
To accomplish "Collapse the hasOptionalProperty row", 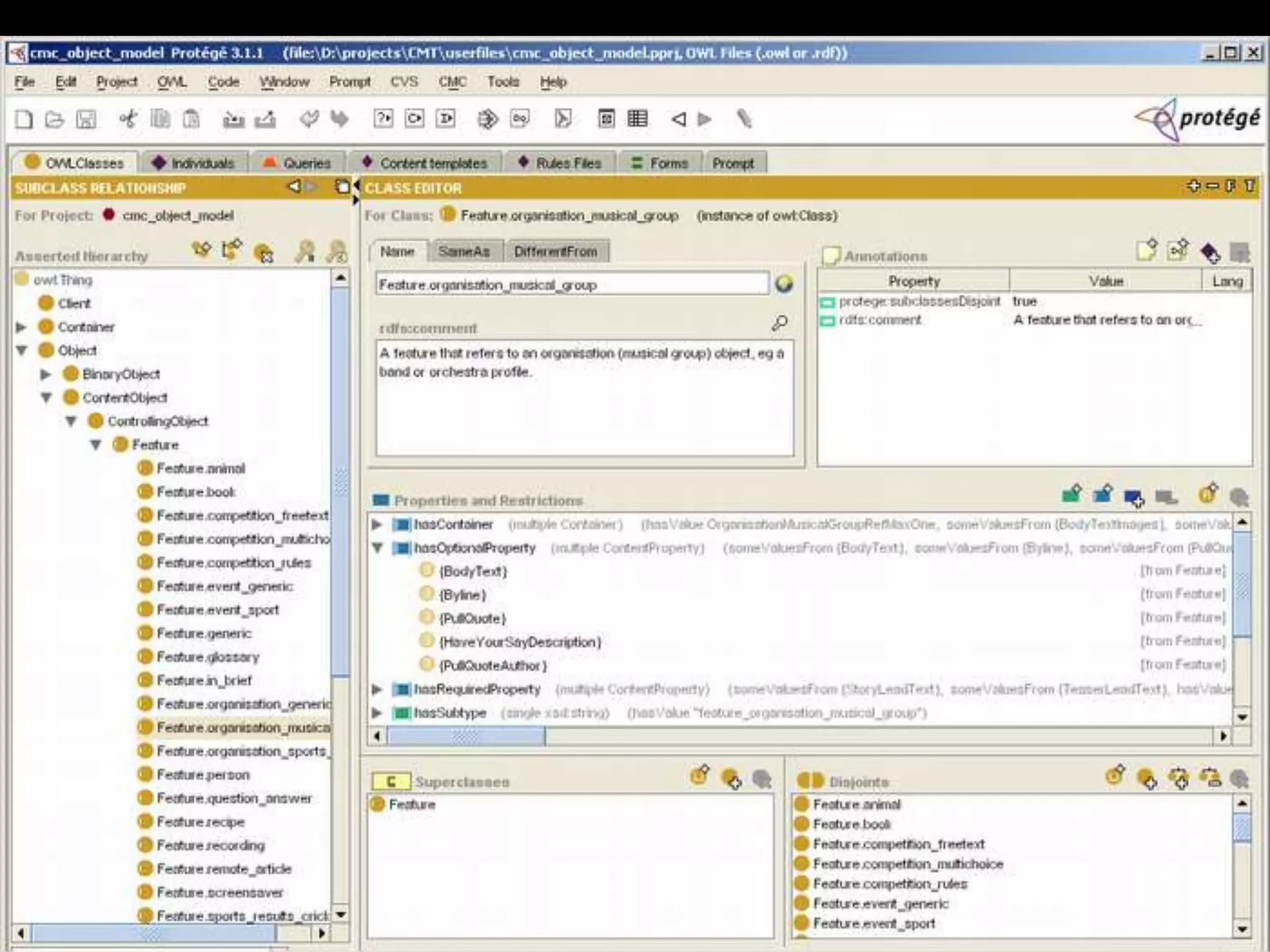I will pos(376,548).
